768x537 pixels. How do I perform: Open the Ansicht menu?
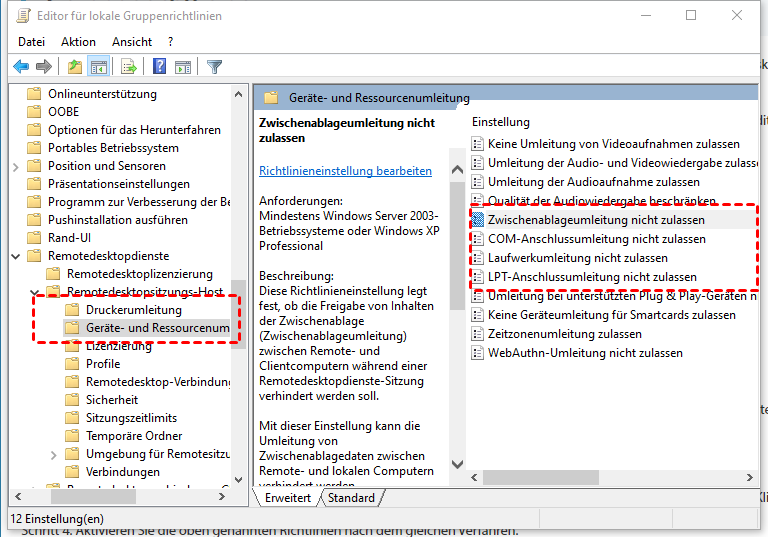coord(132,42)
